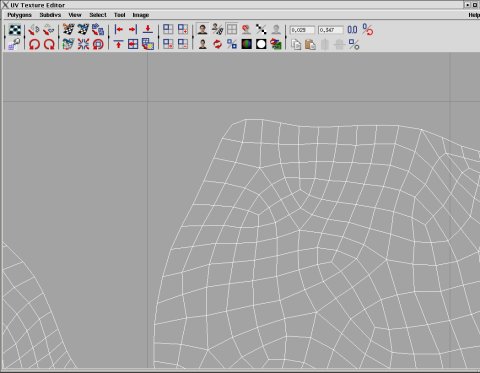Click the V coordinate field showing 0.547
The image size is (480, 373).
pyautogui.click(x=331, y=30)
